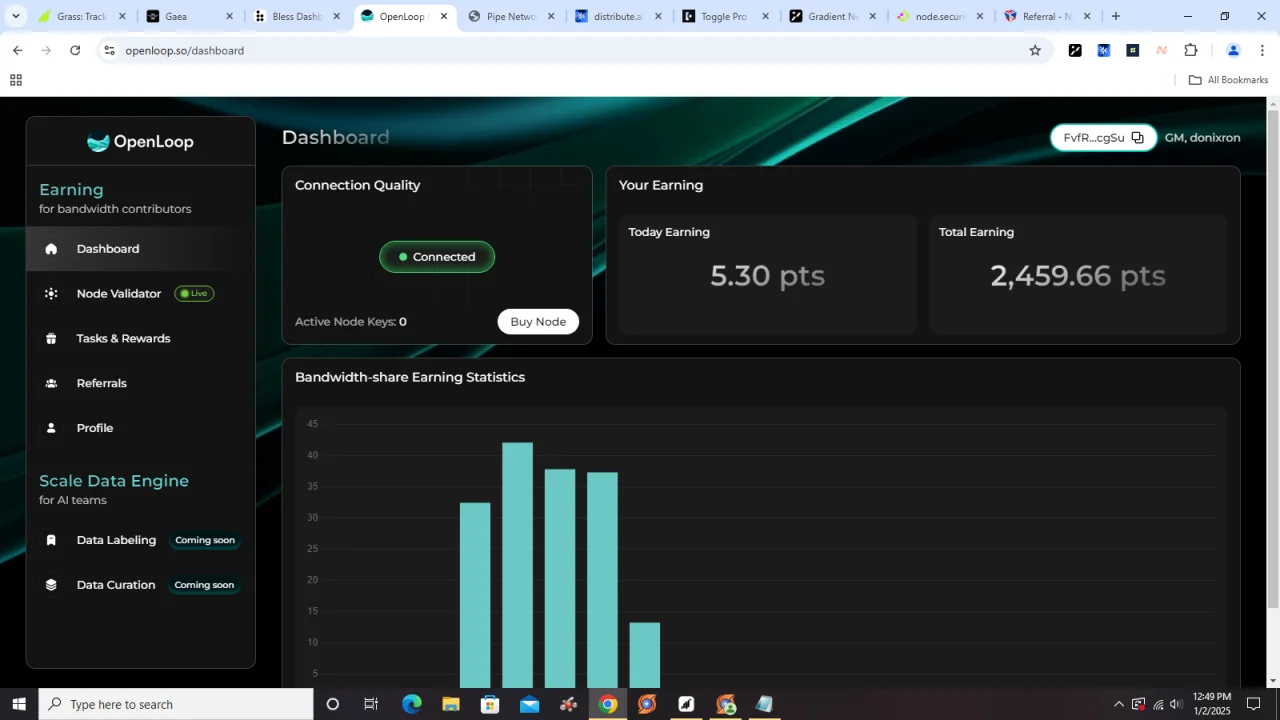The width and height of the screenshot is (1280, 720).
Task: View site information icon in address bar
Action: point(109,51)
